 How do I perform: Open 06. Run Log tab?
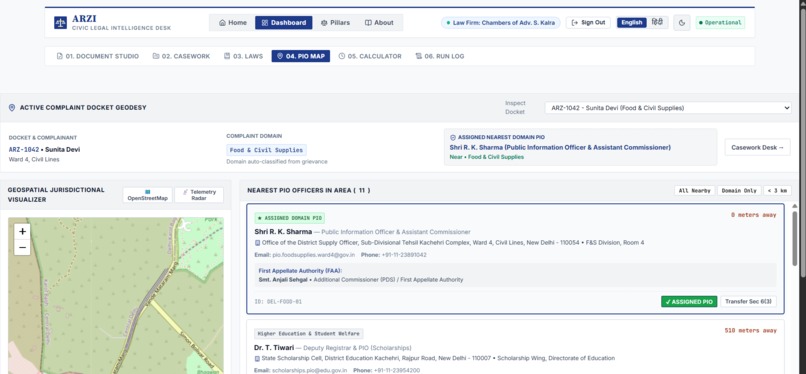pyautogui.click(x=439, y=56)
